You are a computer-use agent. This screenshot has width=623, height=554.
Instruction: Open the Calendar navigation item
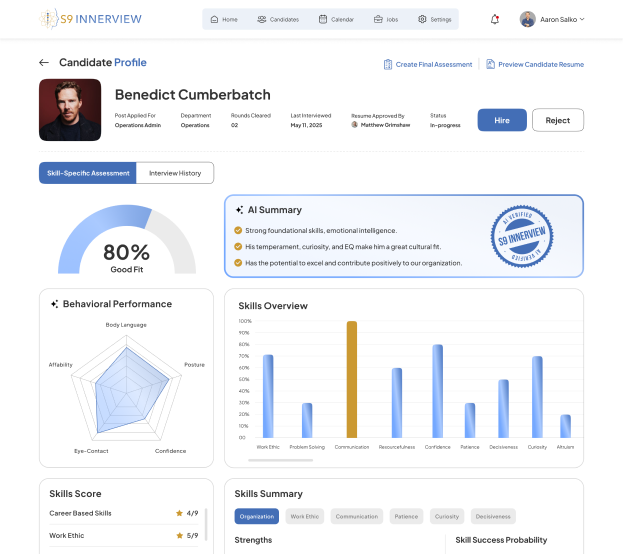tap(336, 19)
